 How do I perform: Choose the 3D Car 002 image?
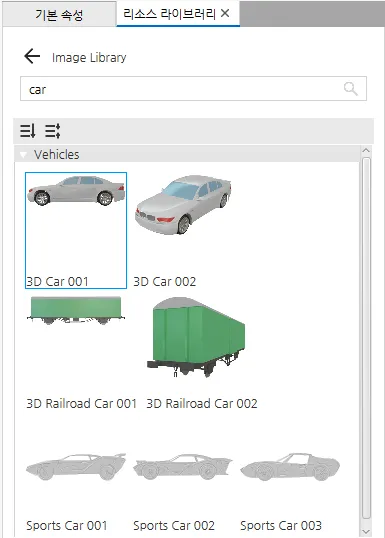click(x=183, y=230)
